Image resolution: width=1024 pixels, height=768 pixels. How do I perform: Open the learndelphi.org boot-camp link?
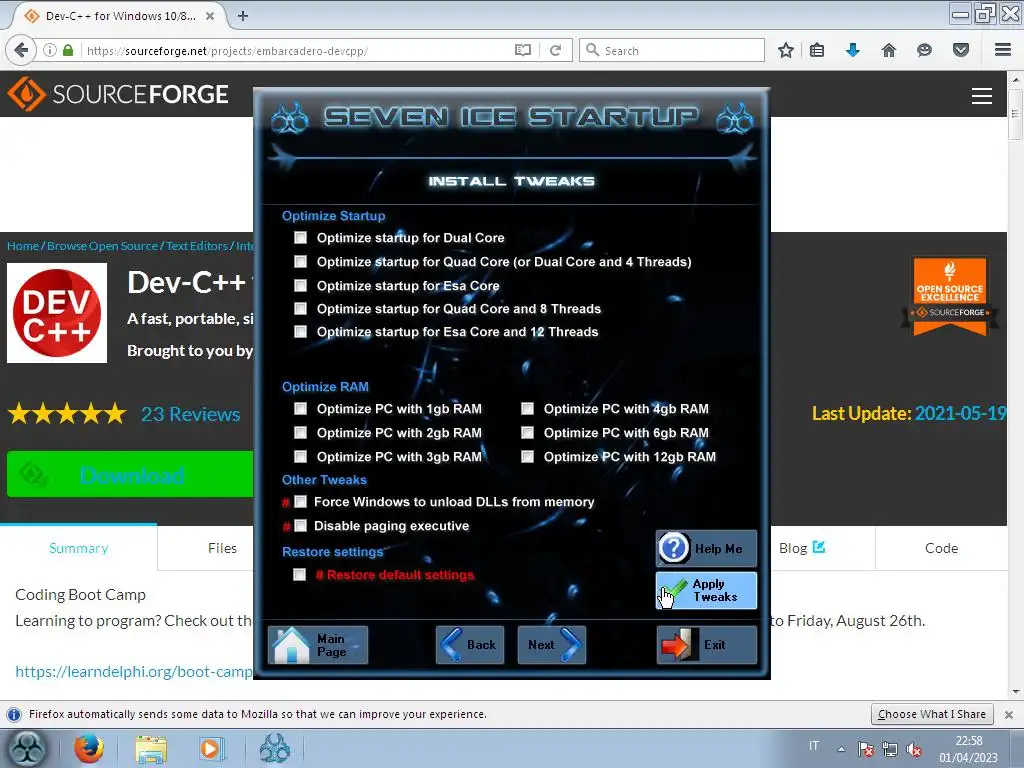(133, 671)
